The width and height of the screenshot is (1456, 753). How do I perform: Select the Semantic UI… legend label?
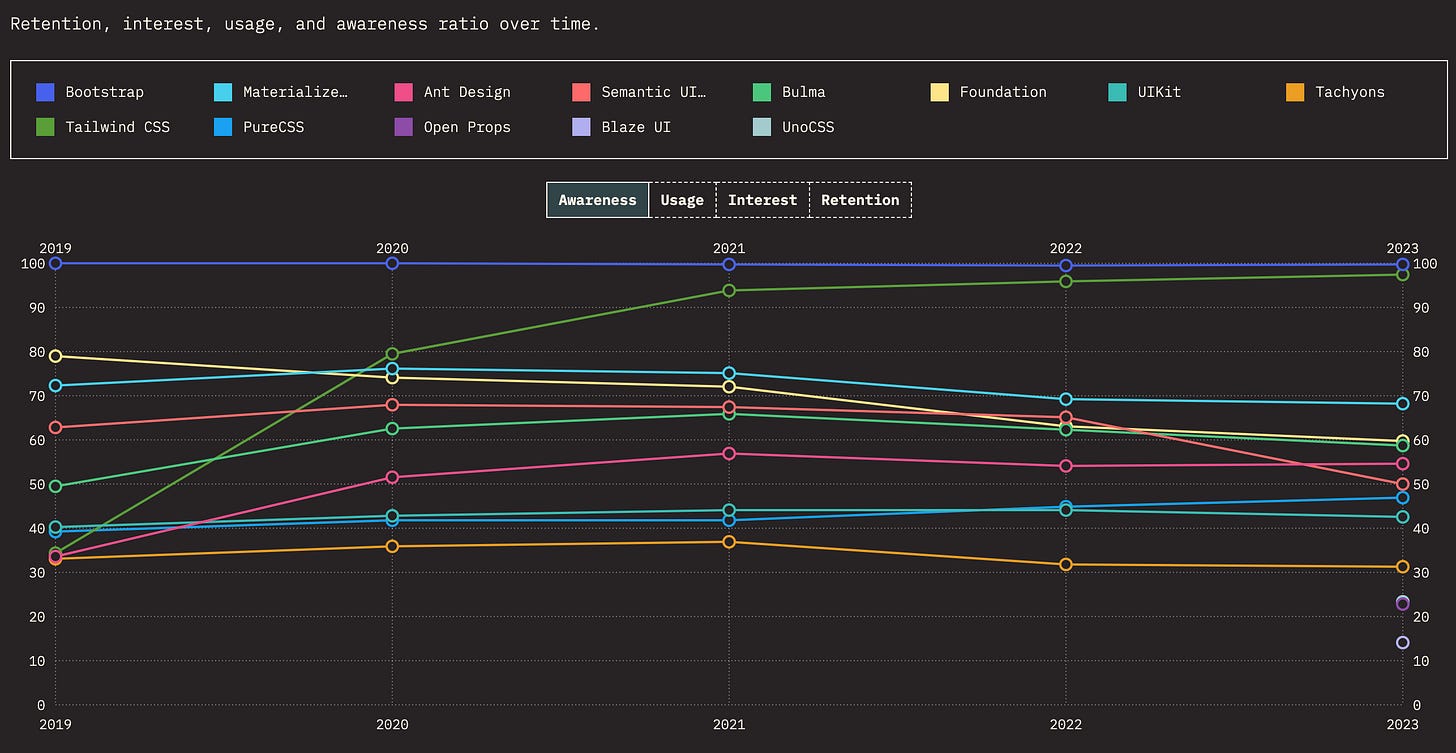[653, 92]
